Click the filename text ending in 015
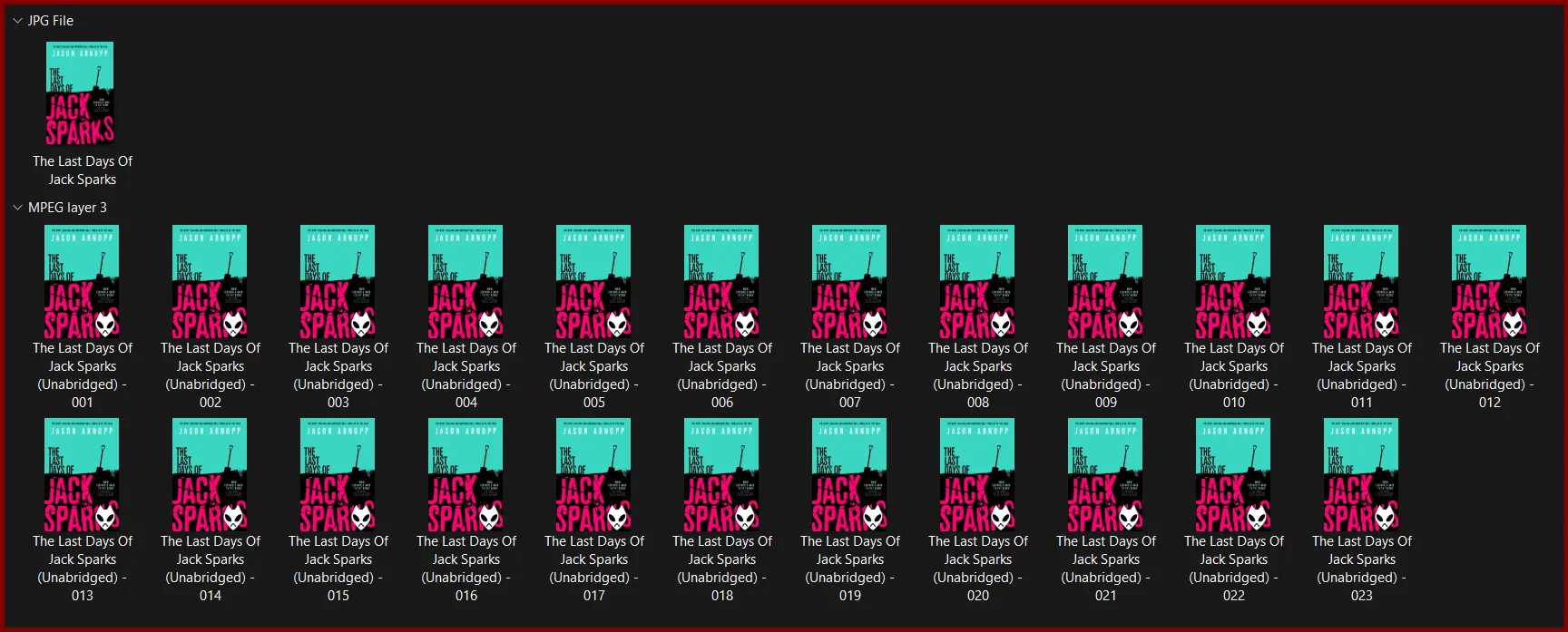 [338, 569]
